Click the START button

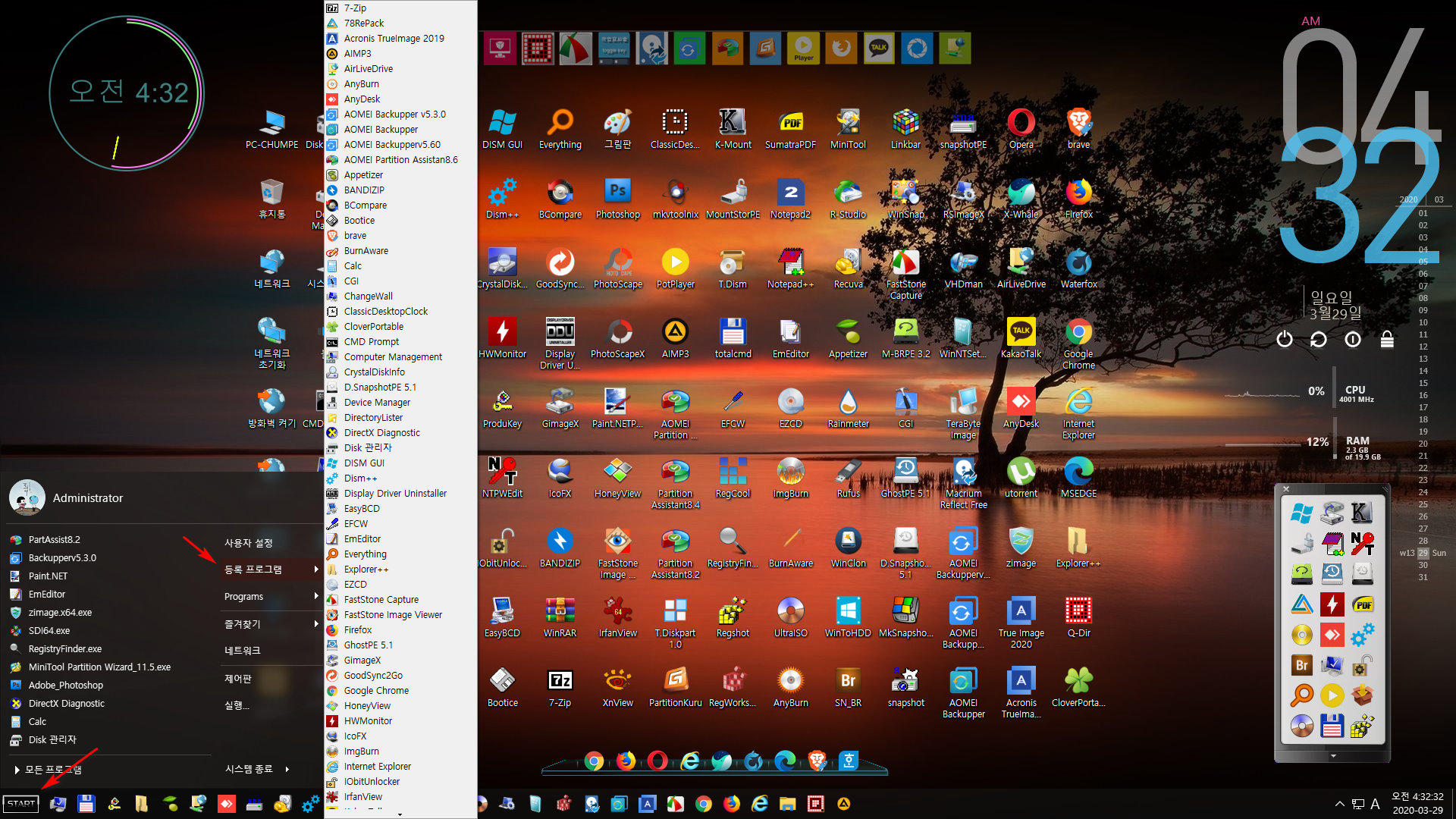click(x=21, y=804)
